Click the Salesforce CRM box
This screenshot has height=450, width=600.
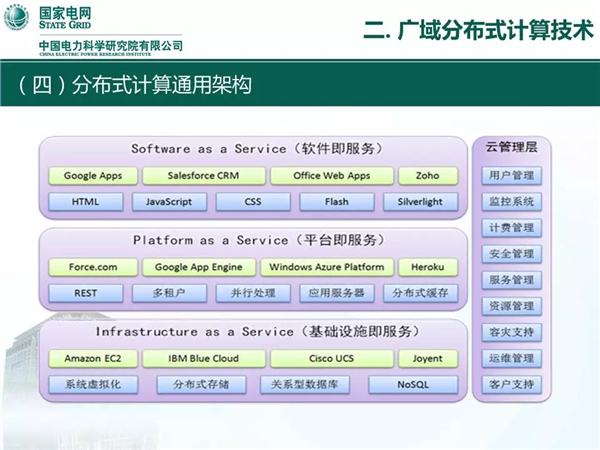pyautogui.click(x=203, y=176)
